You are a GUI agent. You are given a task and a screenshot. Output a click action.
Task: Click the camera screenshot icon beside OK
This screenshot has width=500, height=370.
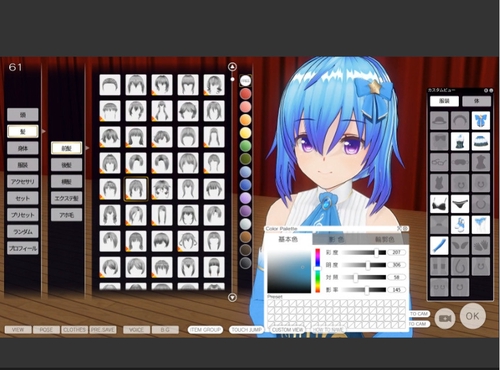pyautogui.click(x=445, y=319)
